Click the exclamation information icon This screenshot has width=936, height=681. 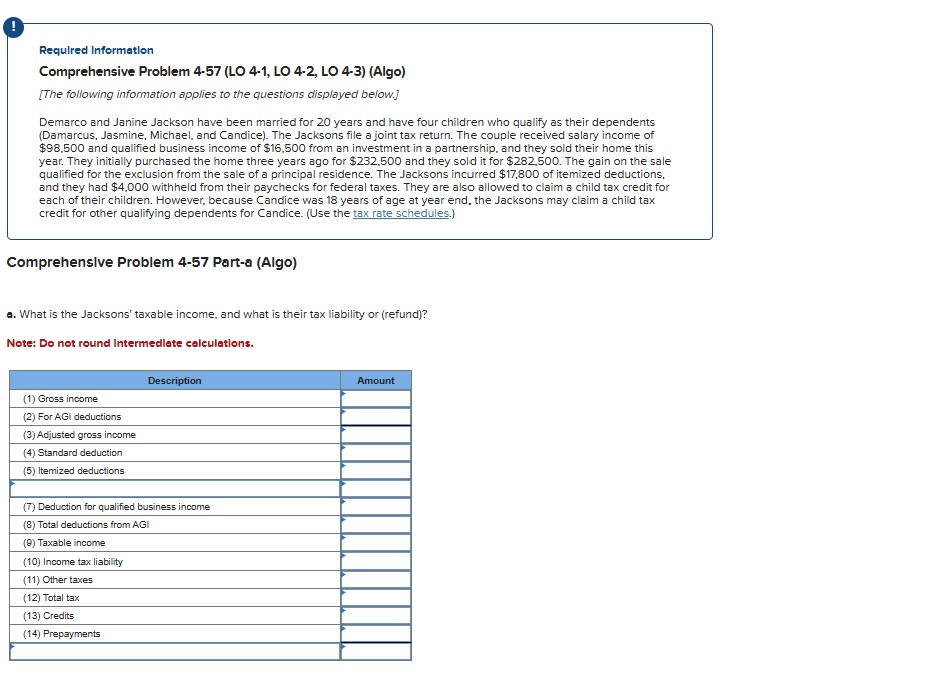[13, 28]
